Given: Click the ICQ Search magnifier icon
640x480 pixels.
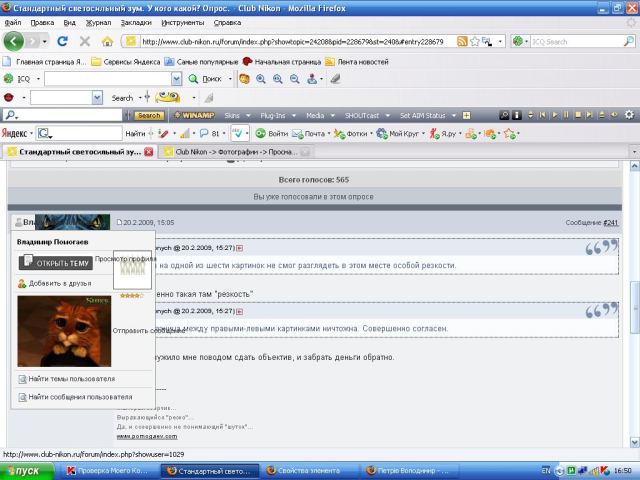Looking at the screenshot, I should (x=629, y=41).
